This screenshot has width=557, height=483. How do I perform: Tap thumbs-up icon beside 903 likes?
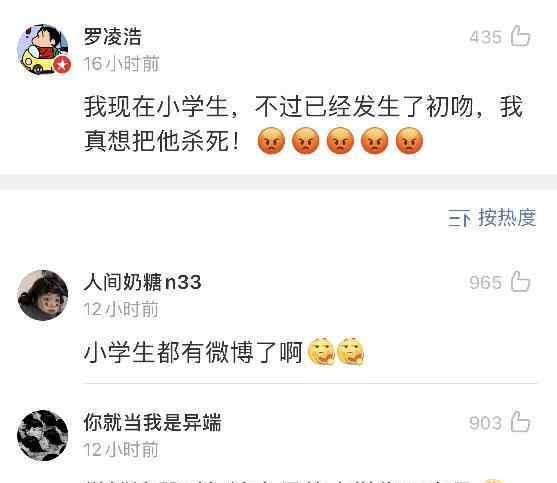(x=520, y=422)
